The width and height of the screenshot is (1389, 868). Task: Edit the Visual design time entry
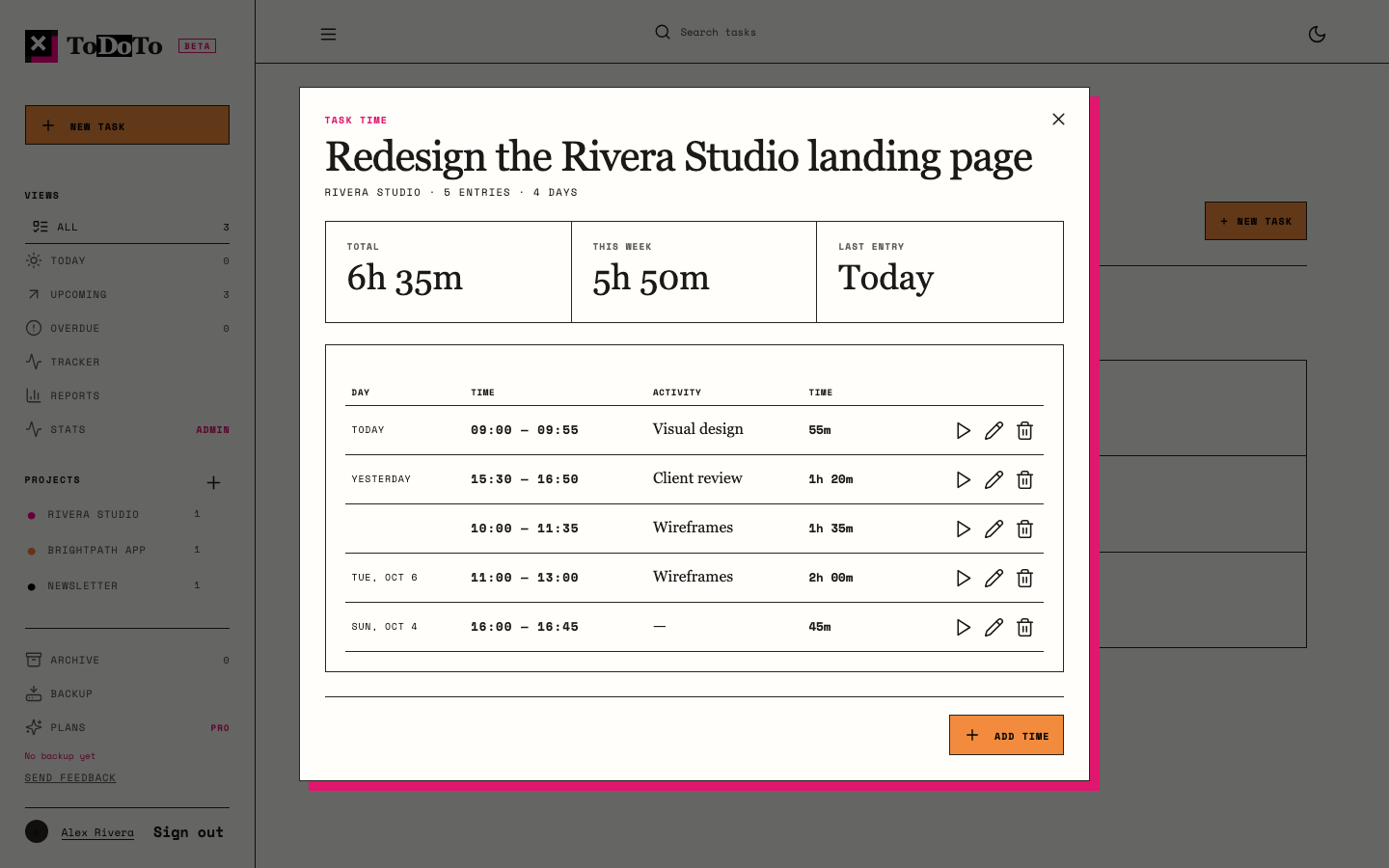(994, 431)
